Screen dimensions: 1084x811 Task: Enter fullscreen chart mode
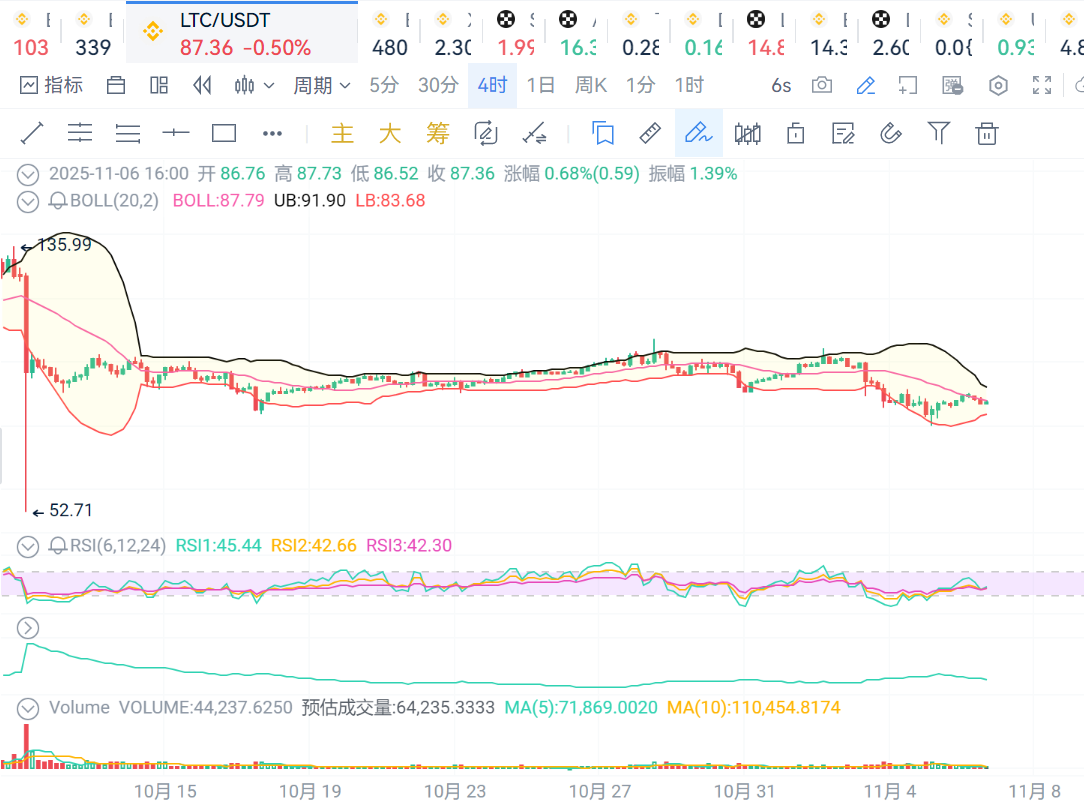1041,86
